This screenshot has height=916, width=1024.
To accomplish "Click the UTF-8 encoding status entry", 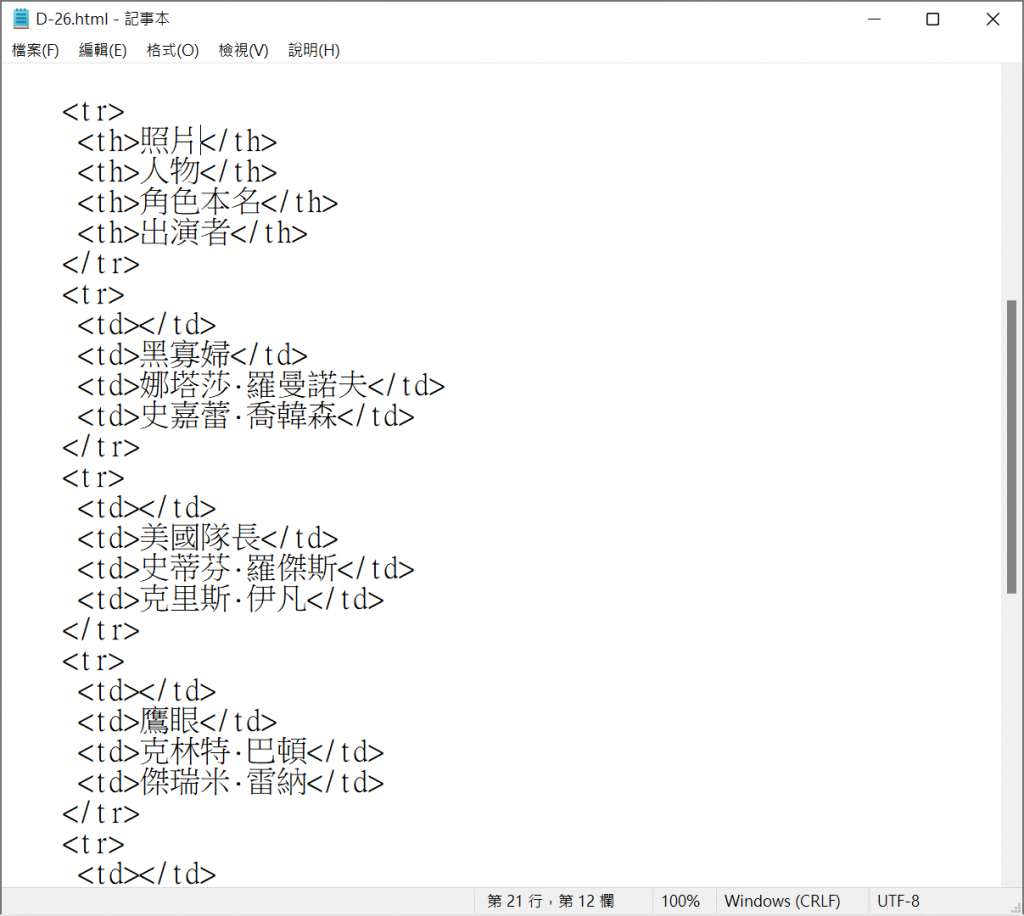I will (898, 902).
